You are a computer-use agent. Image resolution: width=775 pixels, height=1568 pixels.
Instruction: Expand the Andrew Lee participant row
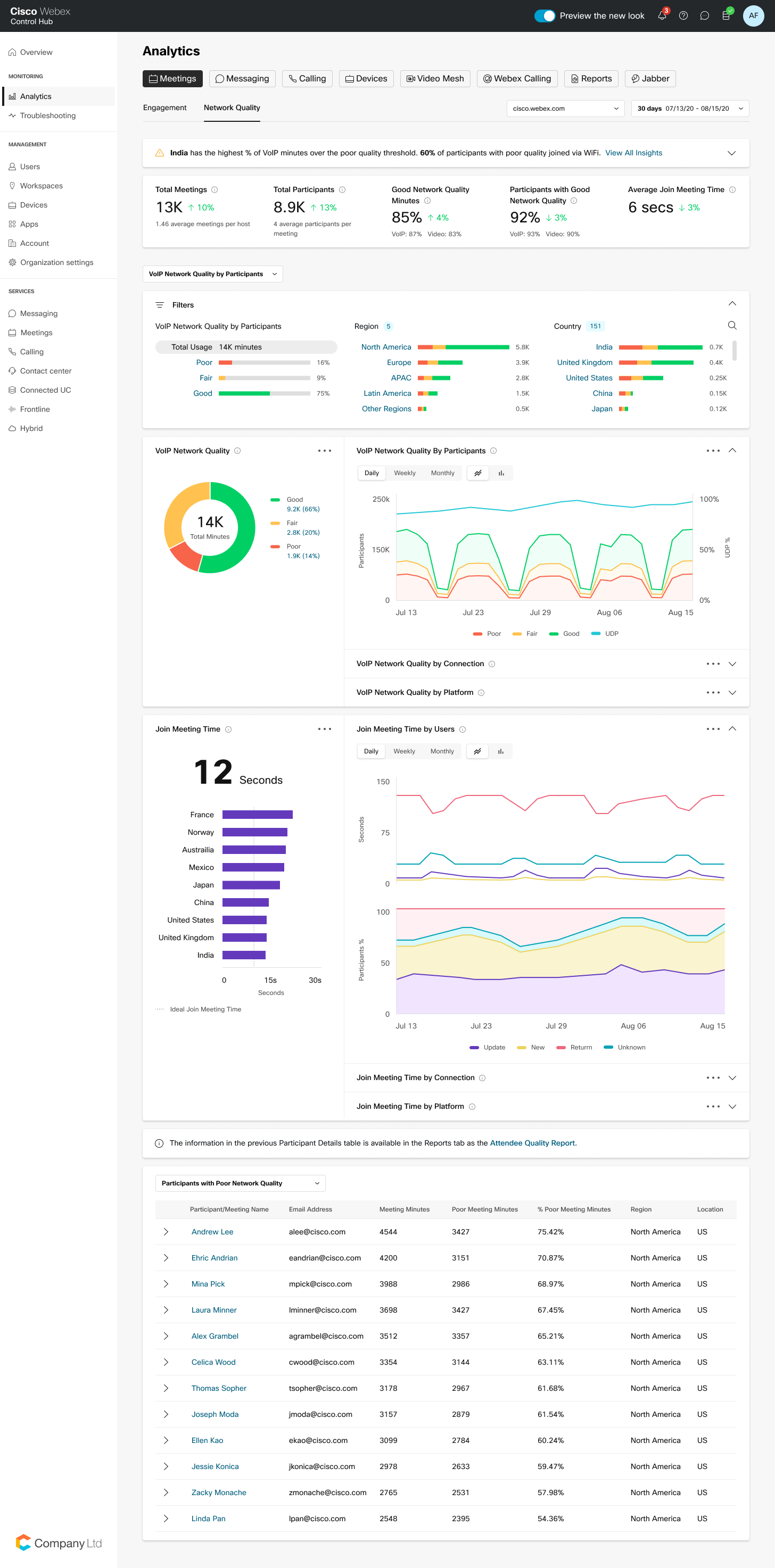click(x=166, y=1231)
